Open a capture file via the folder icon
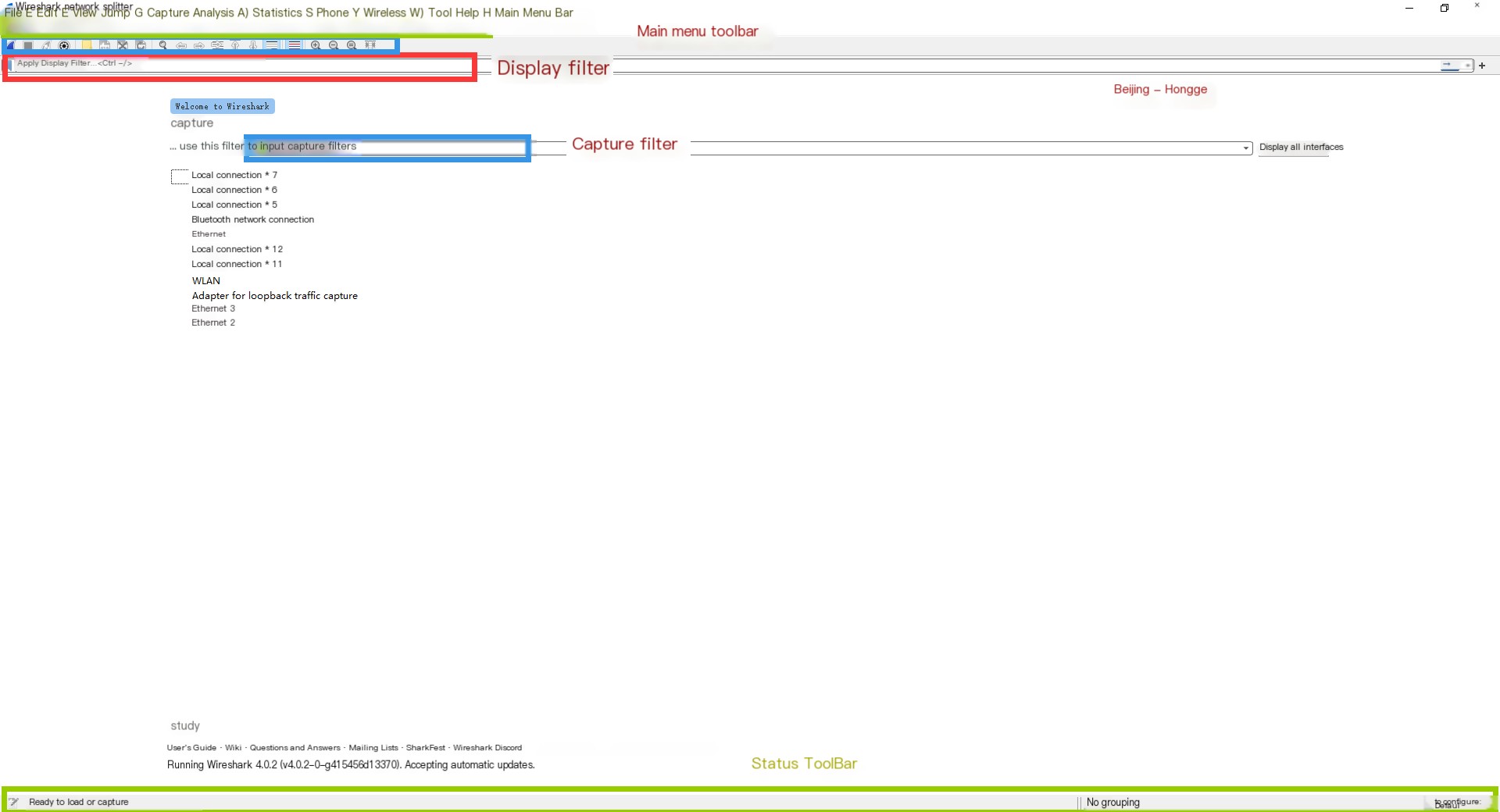 tap(87, 45)
